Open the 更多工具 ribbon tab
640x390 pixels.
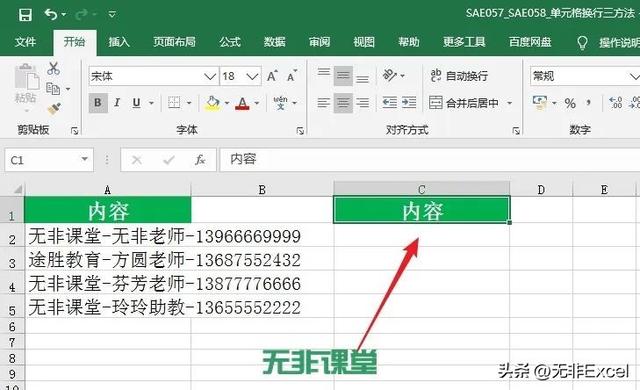click(464, 42)
